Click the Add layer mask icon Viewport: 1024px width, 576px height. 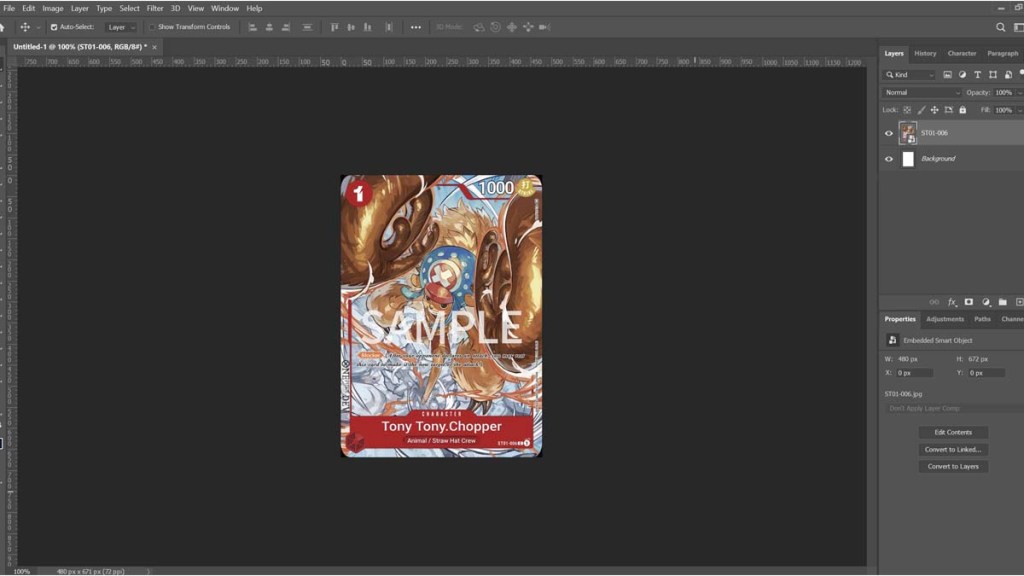pos(968,302)
